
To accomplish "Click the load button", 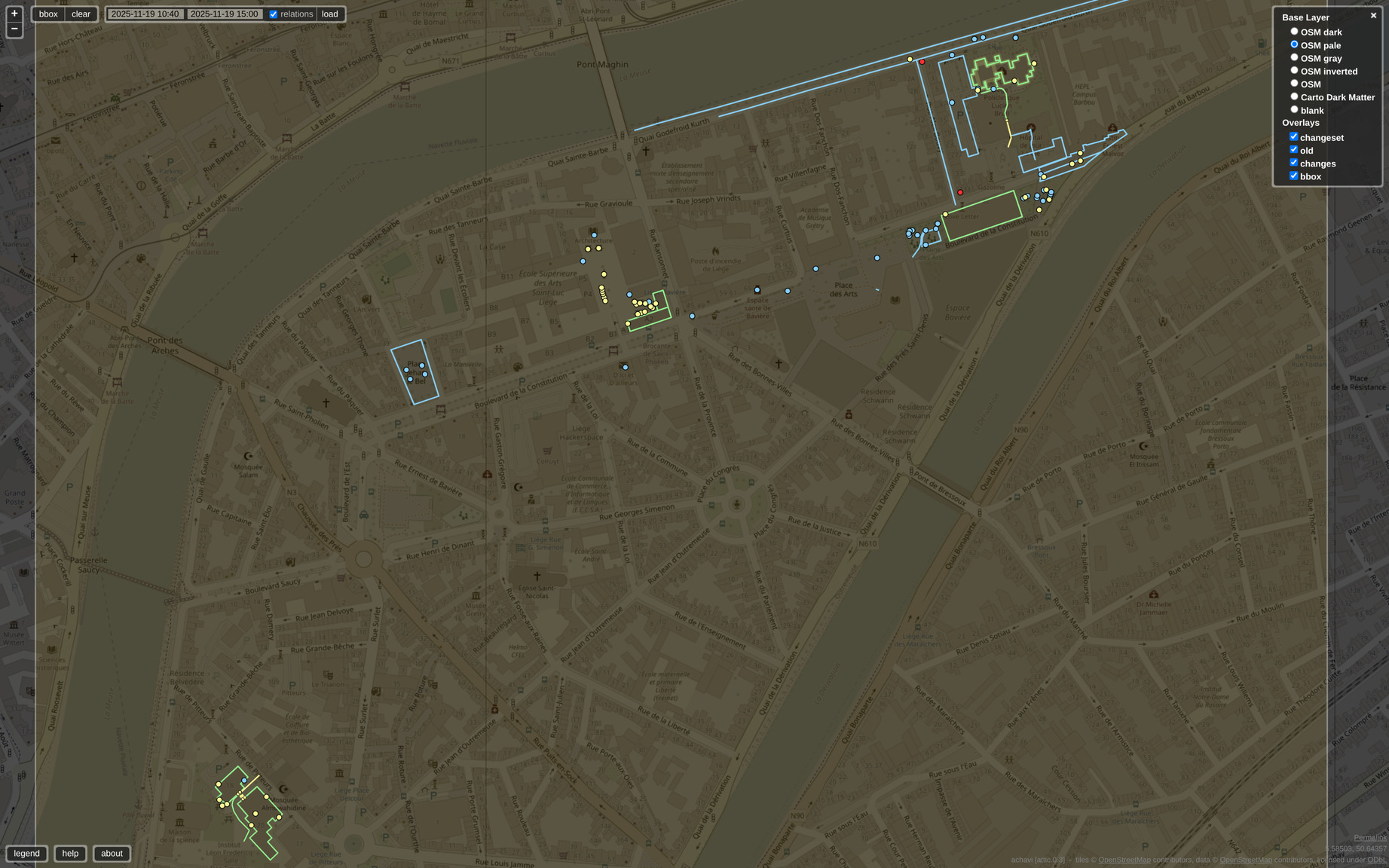I will point(330,14).
